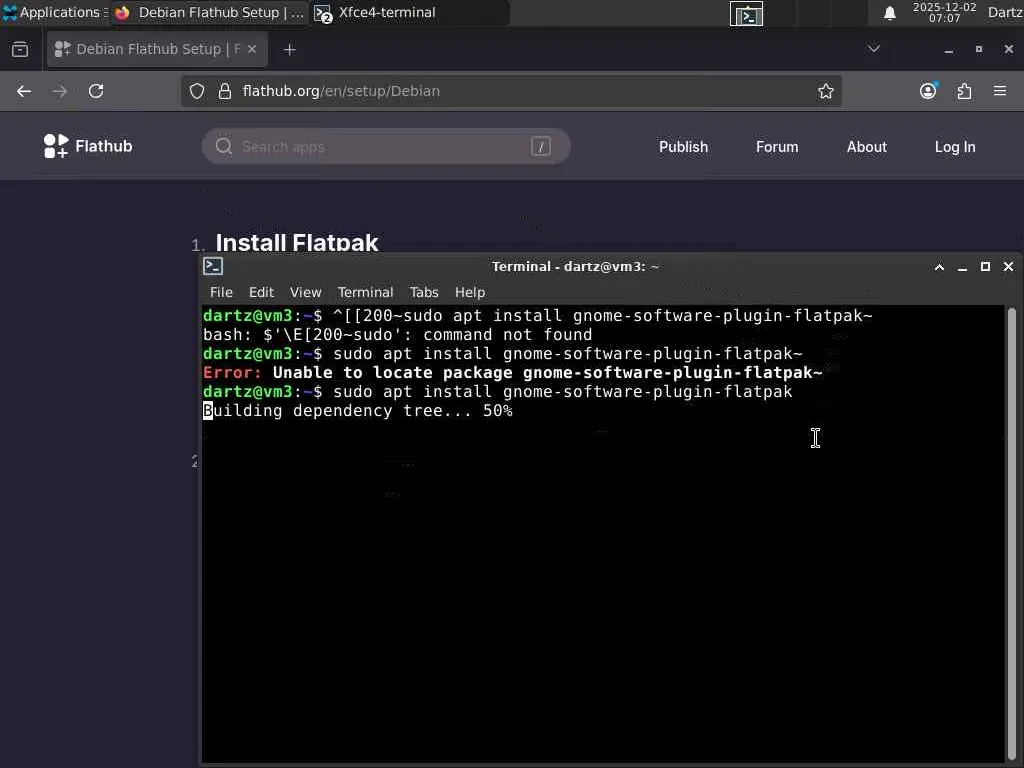Image resolution: width=1024 pixels, height=768 pixels.
Task: Click the 'Error: Unable to locate package' line
Action: click(513, 373)
